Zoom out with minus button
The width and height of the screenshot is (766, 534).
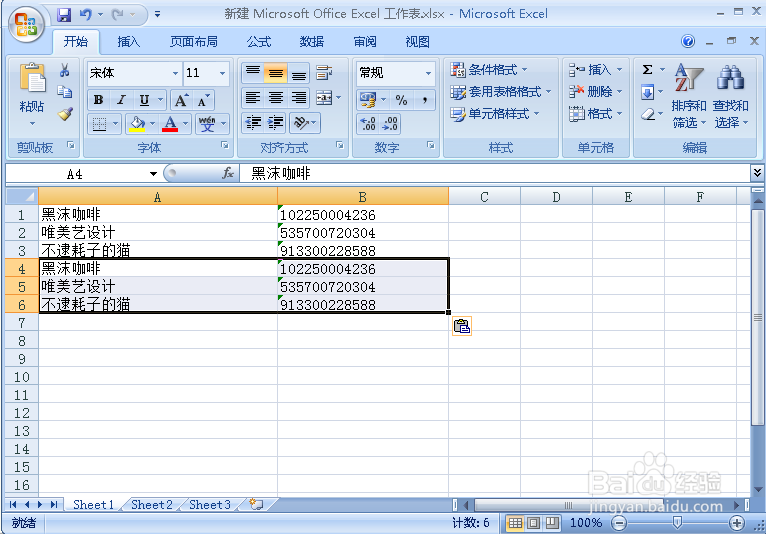[619, 523]
